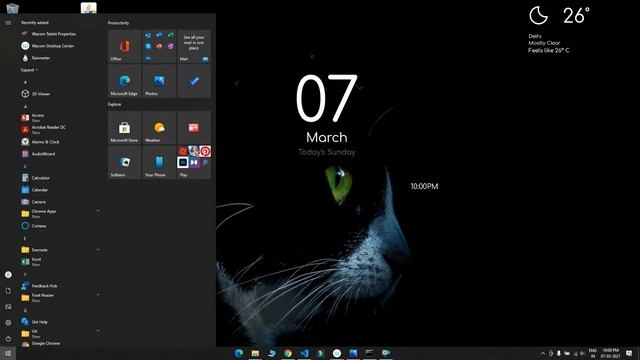Open the Weather tile
The height and width of the screenshot is (360, 640).
point(159,127)
